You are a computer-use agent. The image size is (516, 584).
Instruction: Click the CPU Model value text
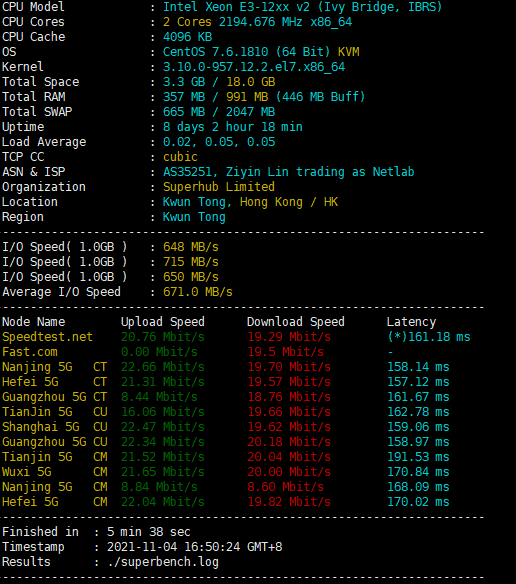click(x=302, y=7)
